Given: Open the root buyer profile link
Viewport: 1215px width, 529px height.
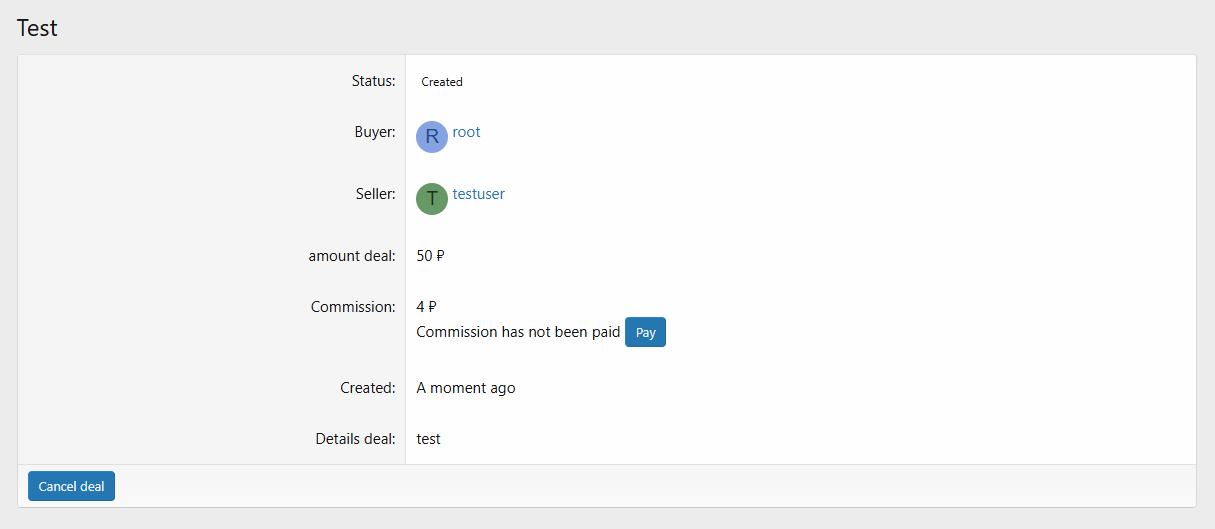Looking at the screenshot, I should tap(466, 132).
